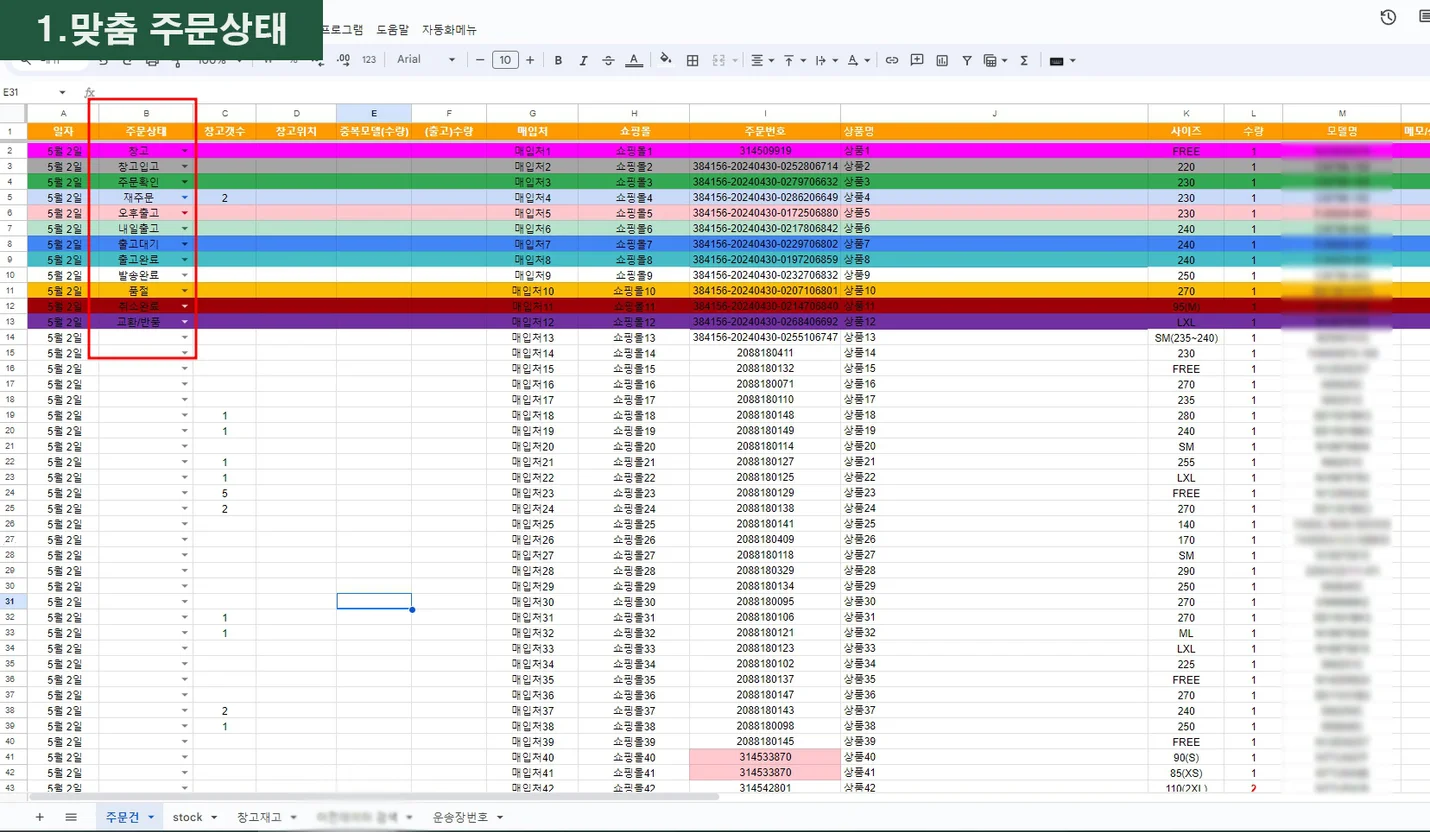1430x832 pixels.
Task: Open order status dropdown showing 주문확인
Action: pyautogui.click(x=185, y=182)
